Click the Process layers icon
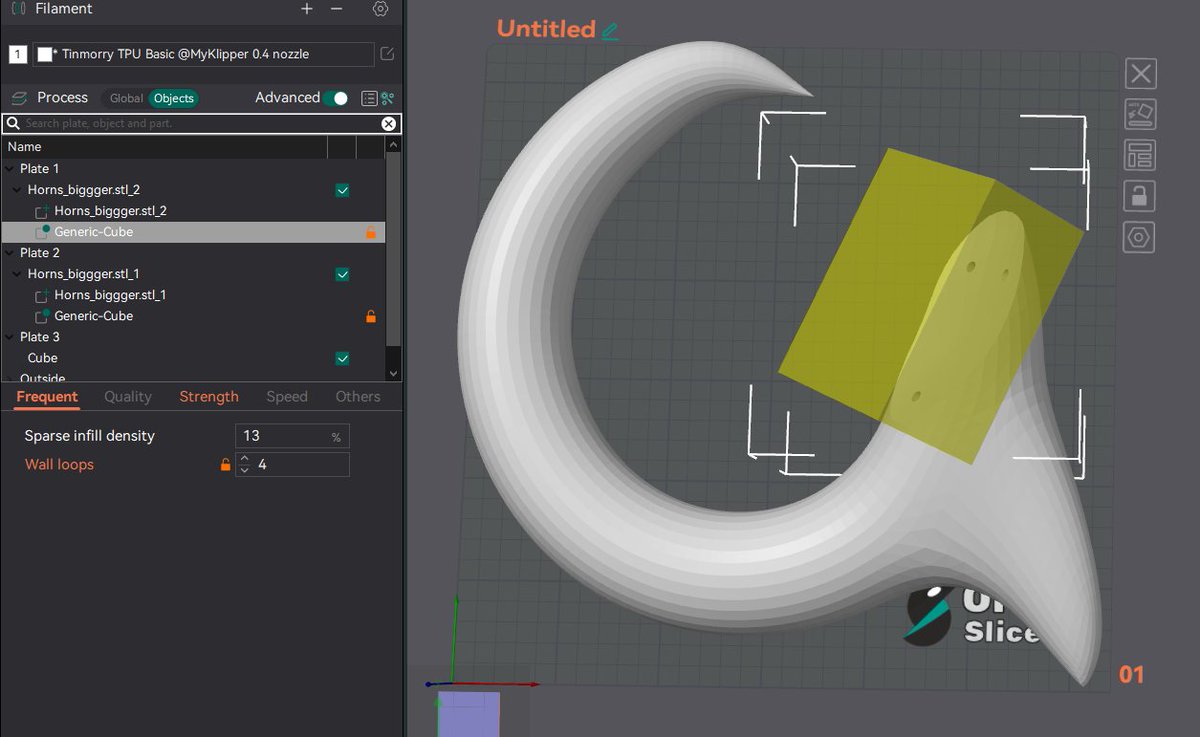This screenshot has width=1200, height=737. [19, 98]
